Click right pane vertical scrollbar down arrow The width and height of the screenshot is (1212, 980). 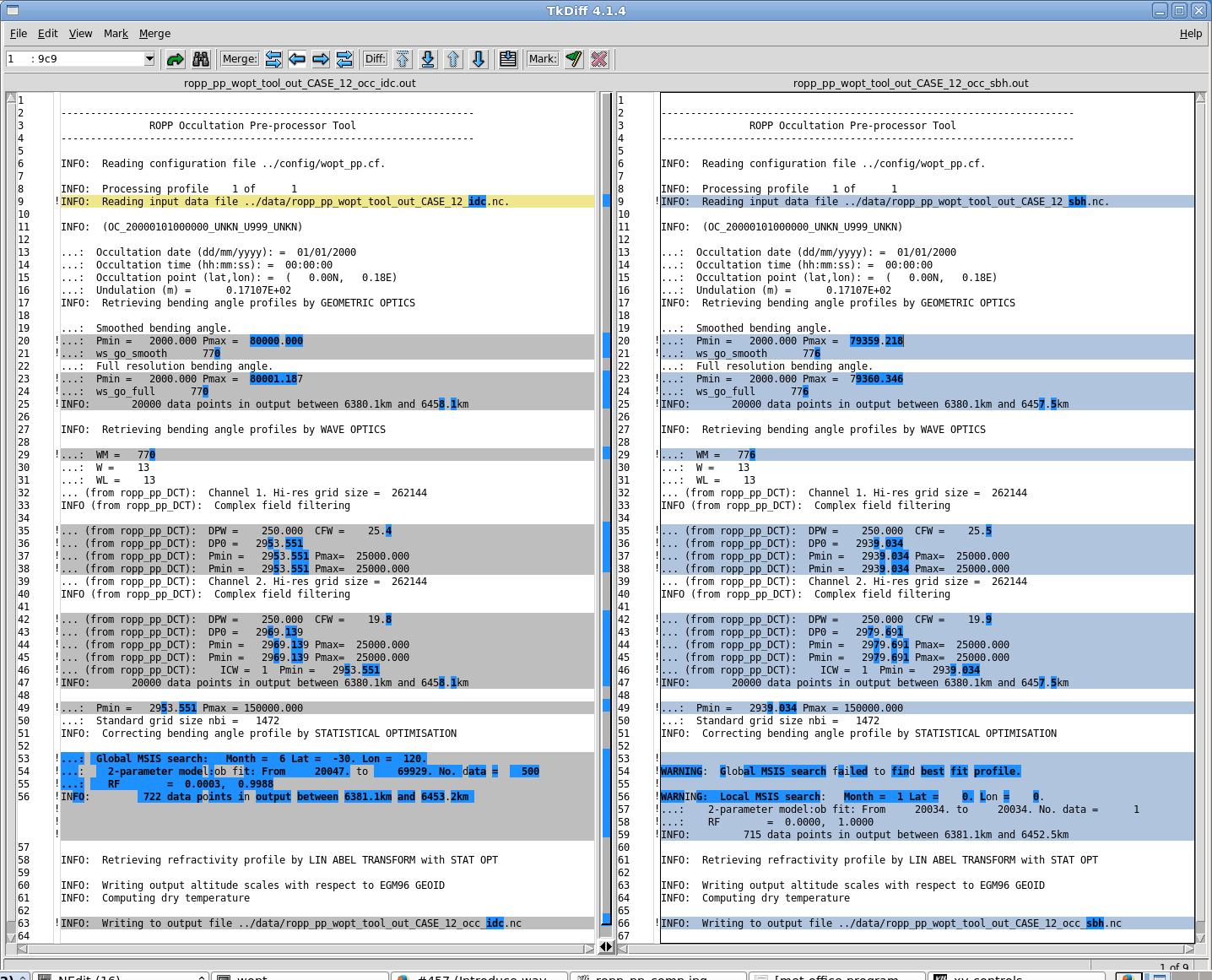click(x=1200, y=937)
